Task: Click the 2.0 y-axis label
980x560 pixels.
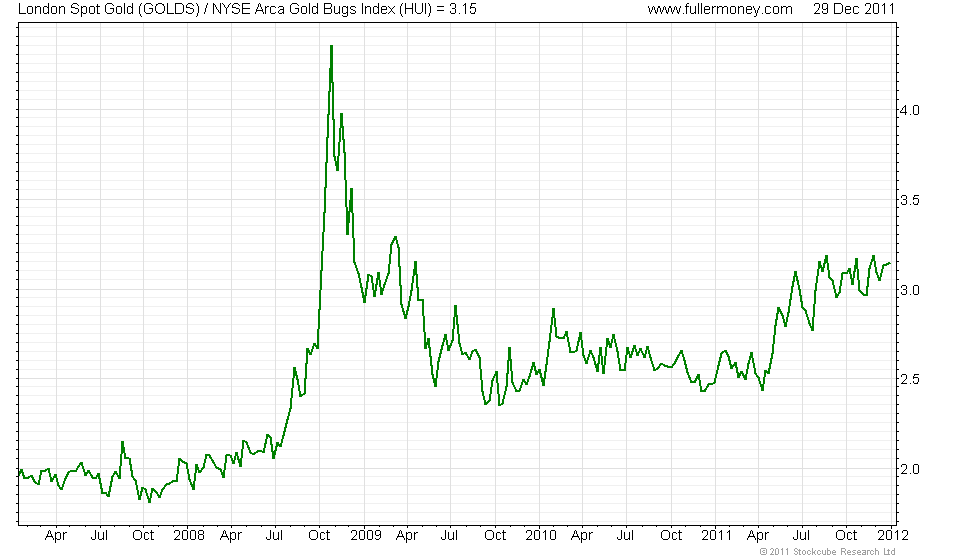Action: click(x=909, y=469)
